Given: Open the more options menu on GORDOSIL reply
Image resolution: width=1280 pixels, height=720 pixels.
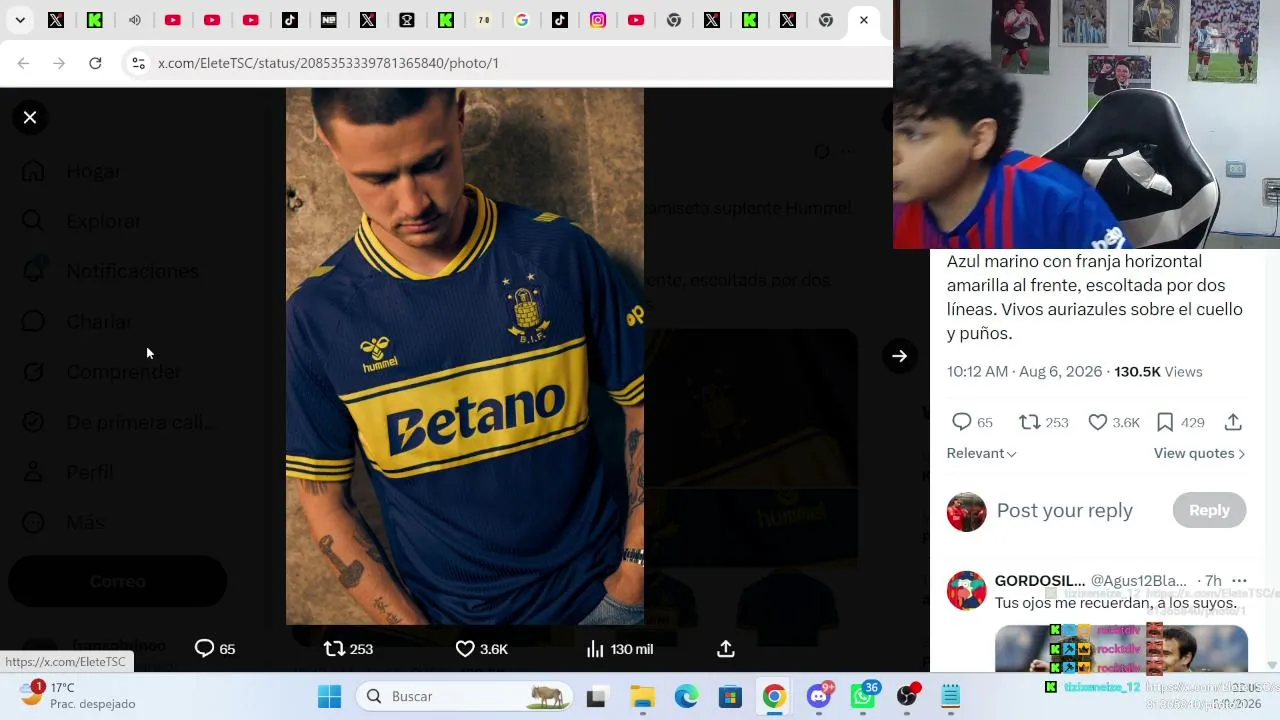Looking at the screenshot, I should 1239,581.
